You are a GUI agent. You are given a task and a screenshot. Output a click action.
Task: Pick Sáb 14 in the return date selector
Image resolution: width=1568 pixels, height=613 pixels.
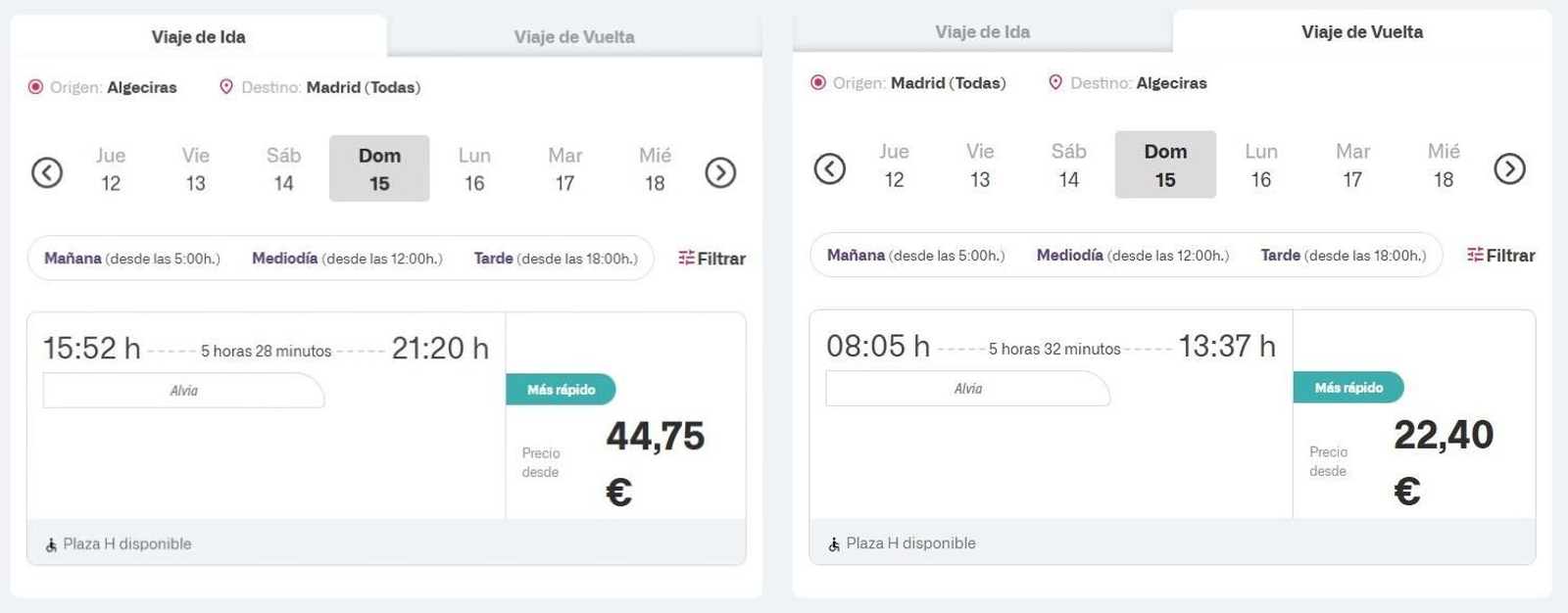point(1068,165)
